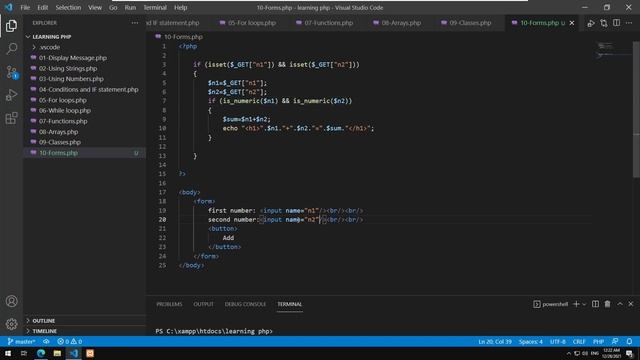This screenshot has width=640, height=360.
Task: Maximize the panel with the chevron up
Action: tap(620, 304)
